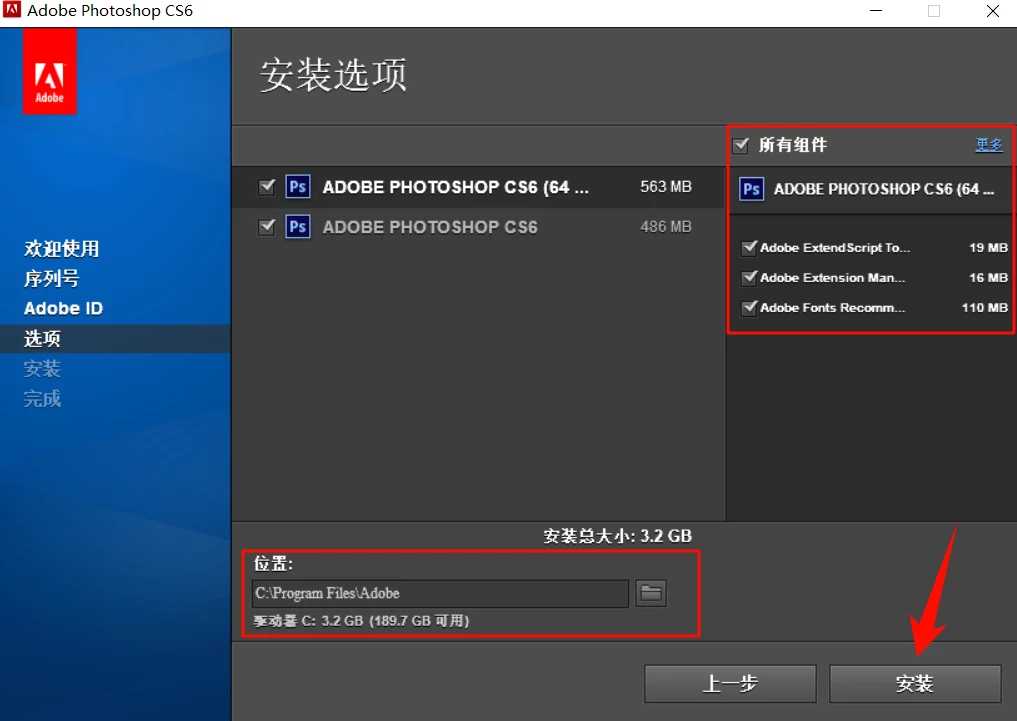
Task: Click the 位置: label
Action: (x=273, y=563)
